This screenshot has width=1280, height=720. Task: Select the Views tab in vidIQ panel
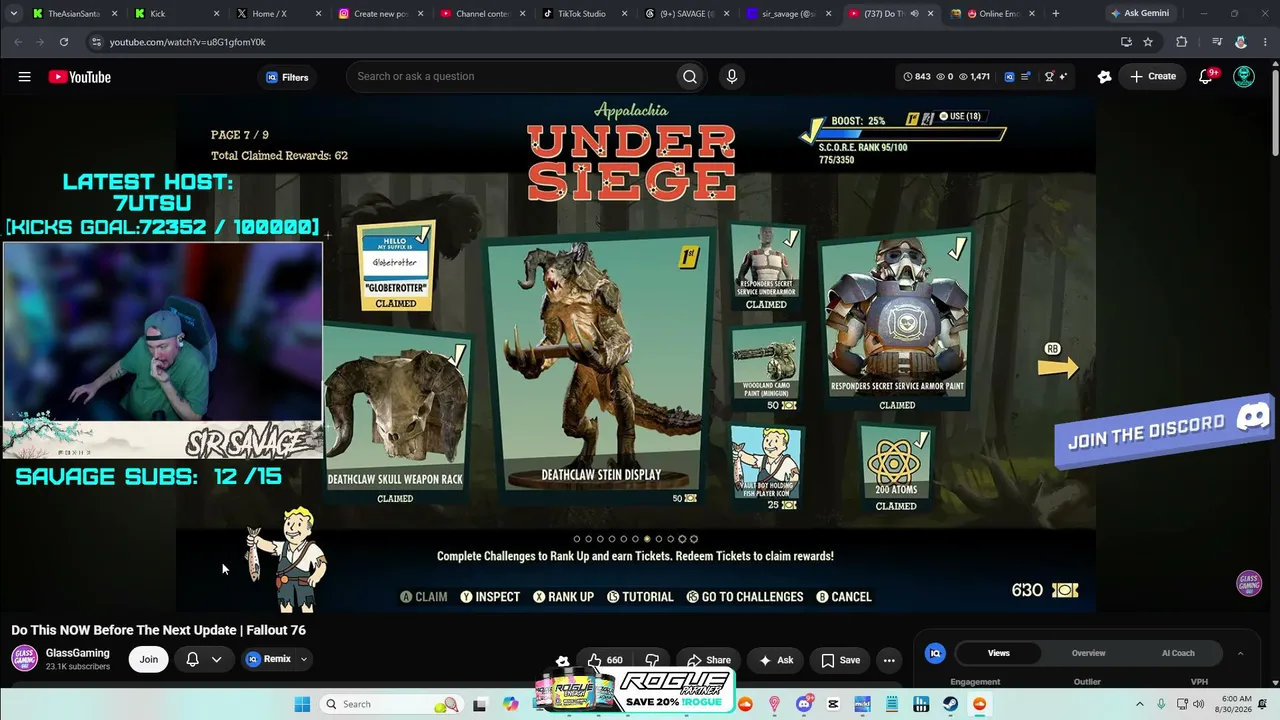[999, 653]
